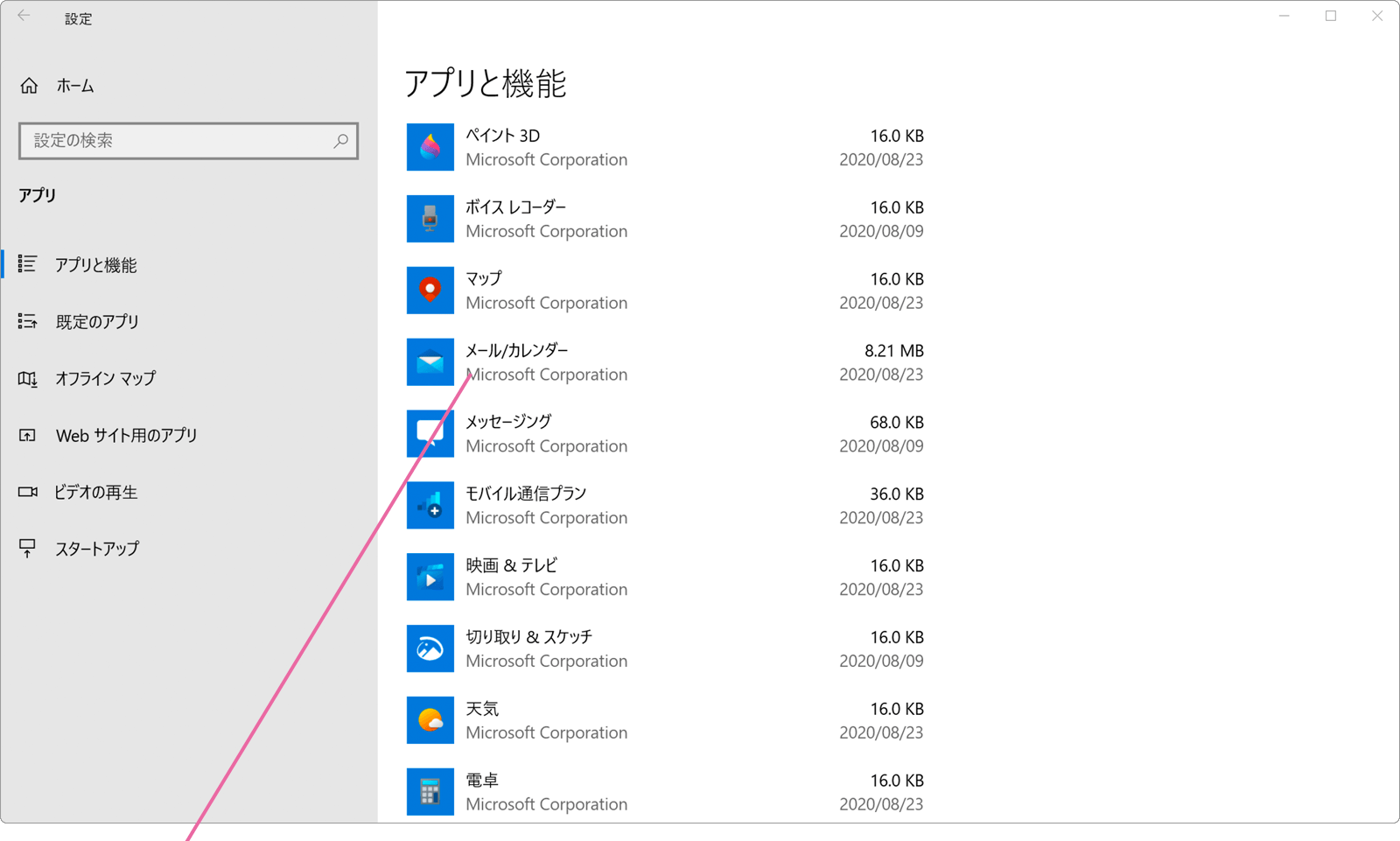Click the ボイス レコーダー microphone icon
The width and height of the screenshot is (1400, 841).
(430, 219)
